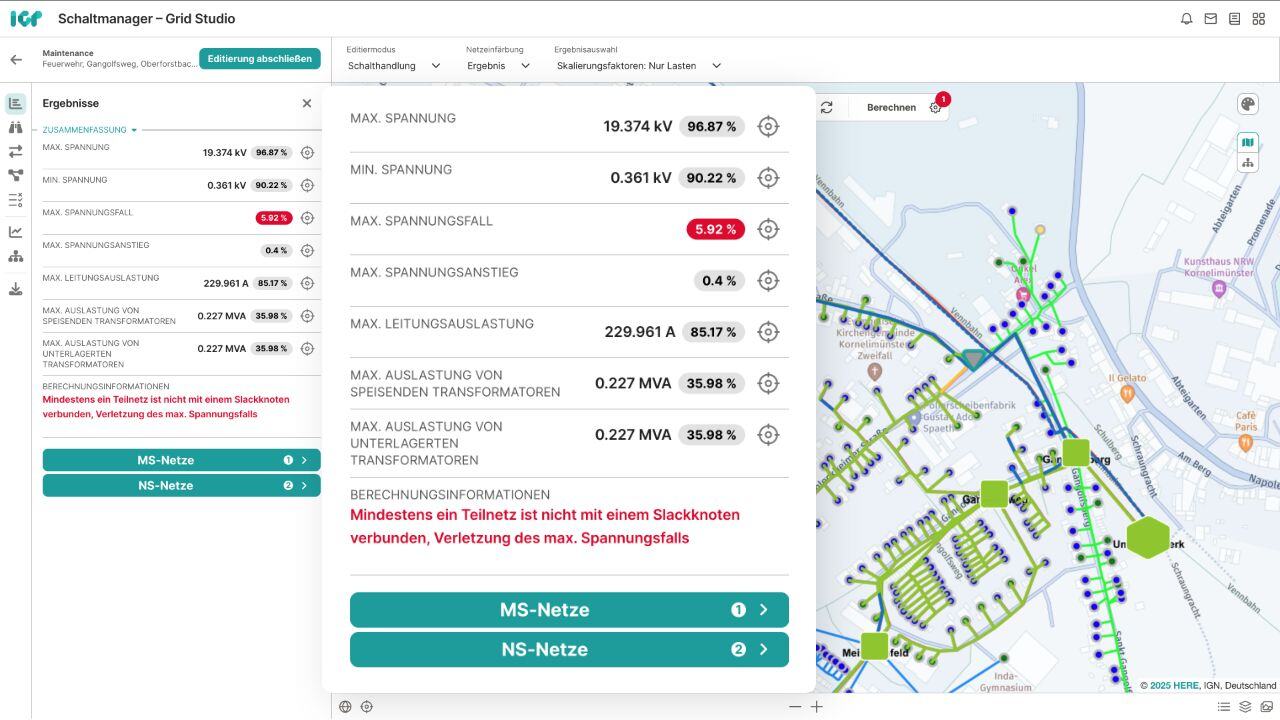Open the list icon in the bottom bar
1280x720 pixels.
point(1224,707)
